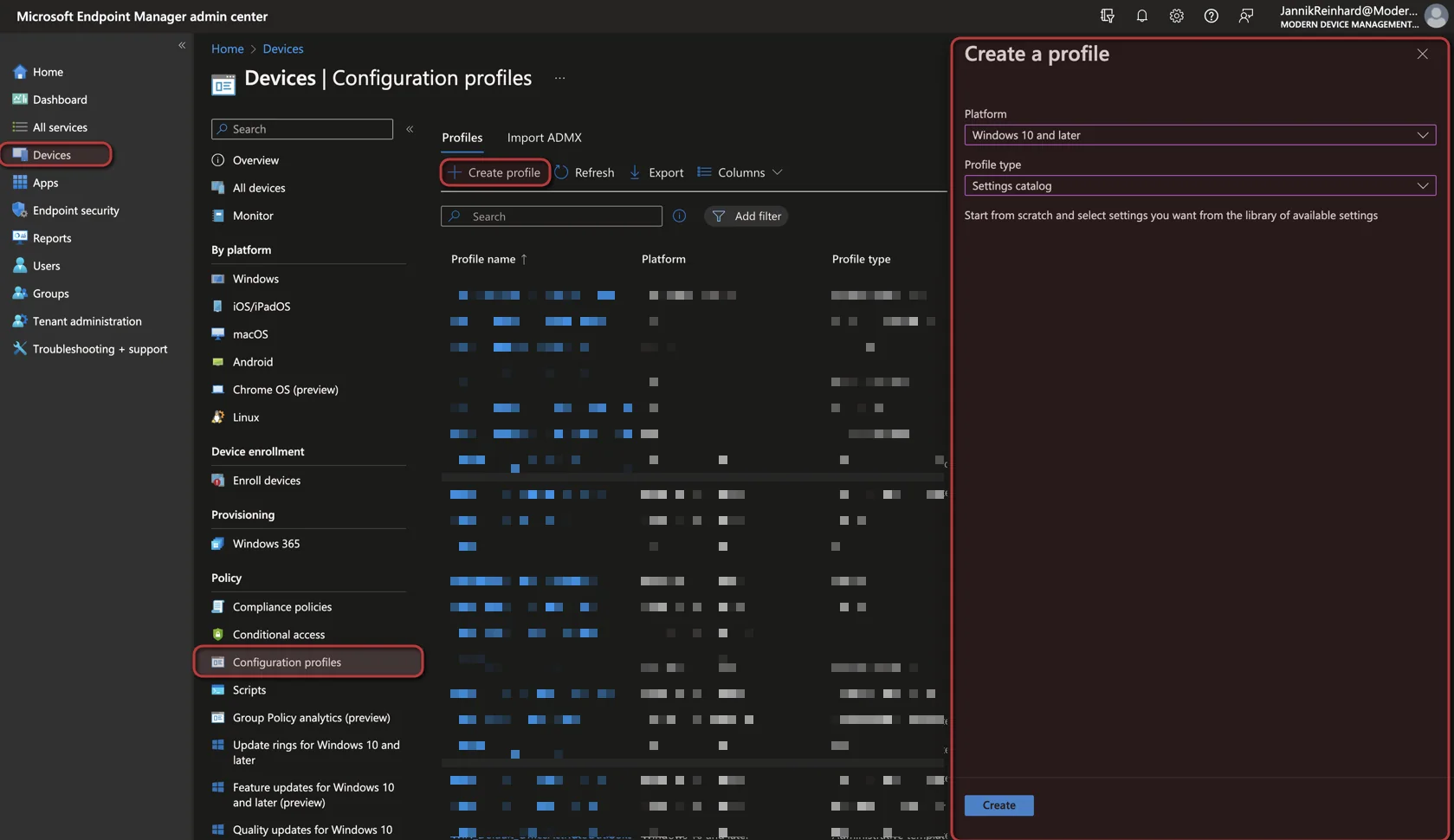The image size is (1454, 840).
Task: Switch to the Import ADMX tab
Action: 544,138
